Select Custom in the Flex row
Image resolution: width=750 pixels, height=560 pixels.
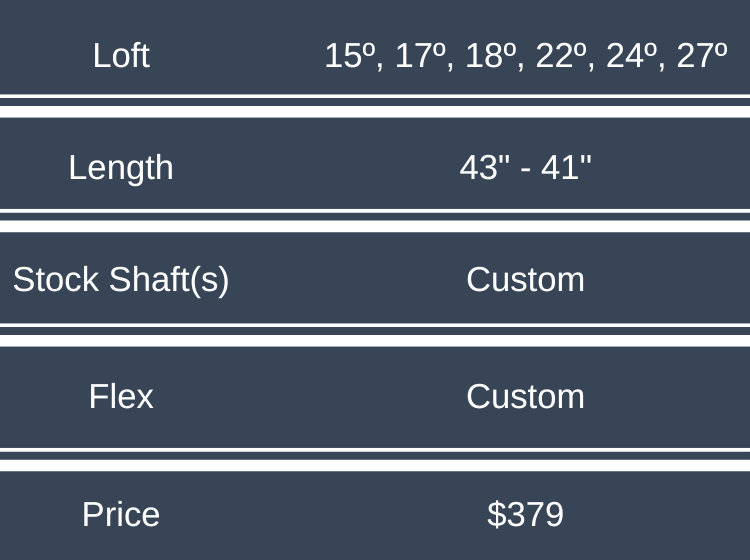coord(525,396)
